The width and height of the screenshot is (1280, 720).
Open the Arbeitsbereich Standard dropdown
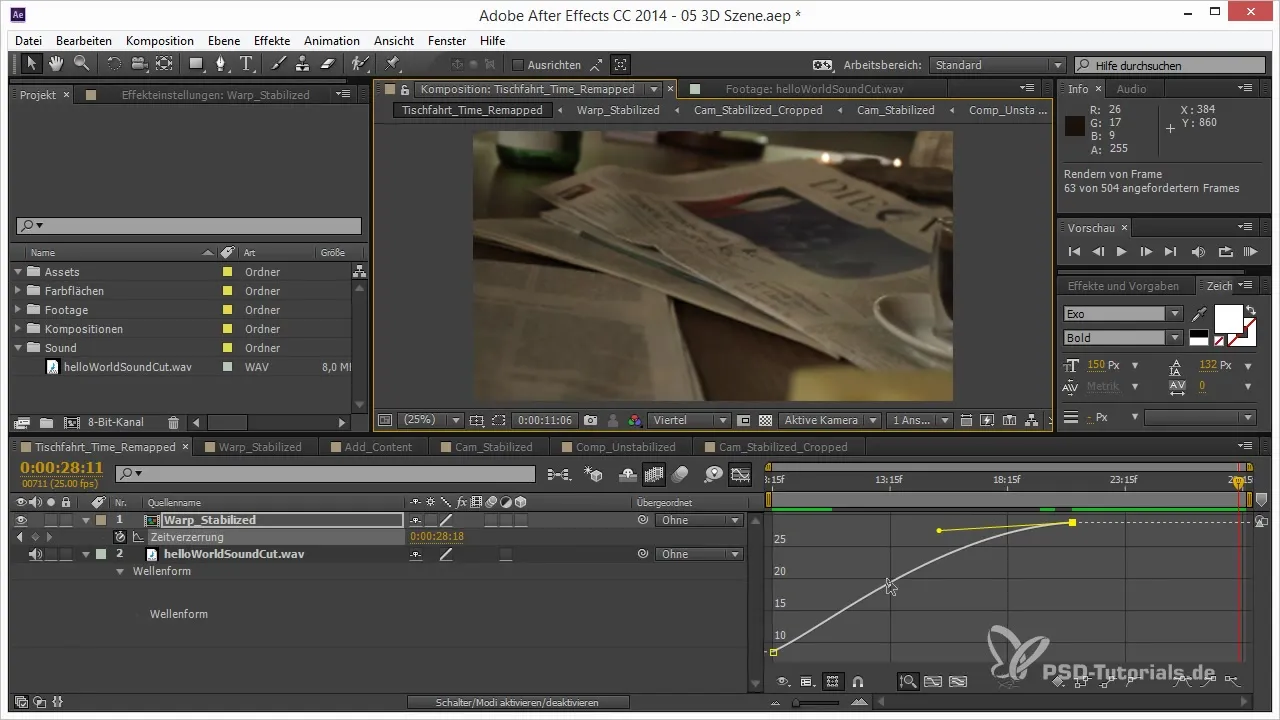point(997,65)
